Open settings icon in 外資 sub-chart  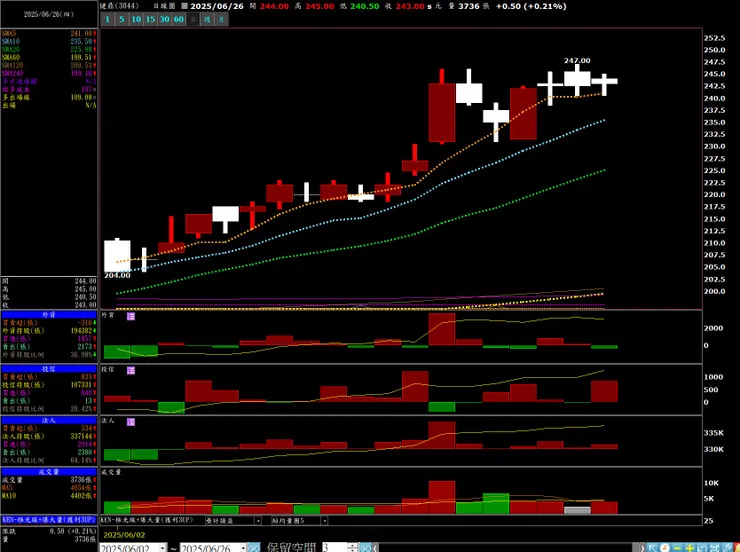(131, 316)
